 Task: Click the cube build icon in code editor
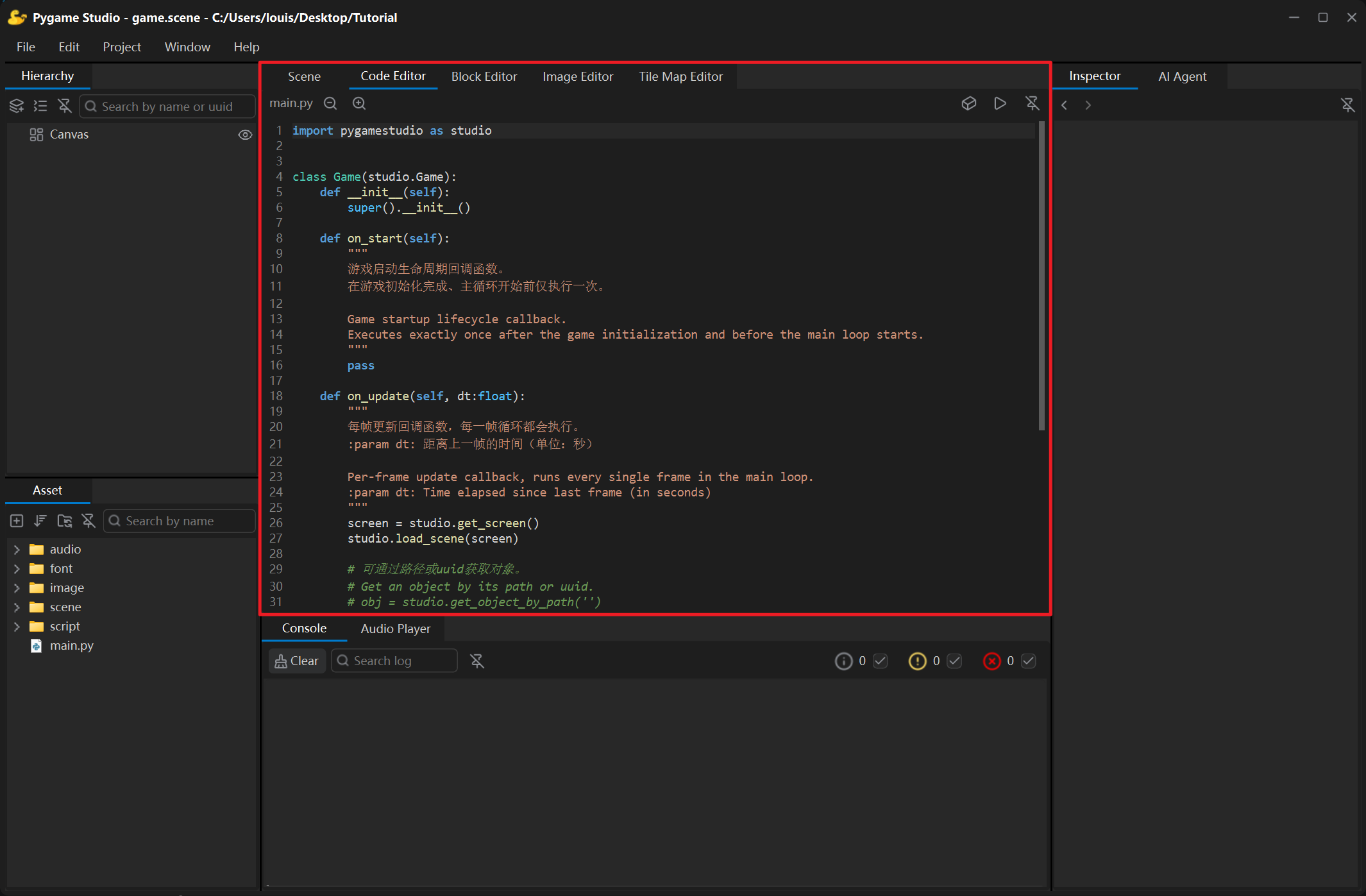pyautogui.click(x=969, y=103)
